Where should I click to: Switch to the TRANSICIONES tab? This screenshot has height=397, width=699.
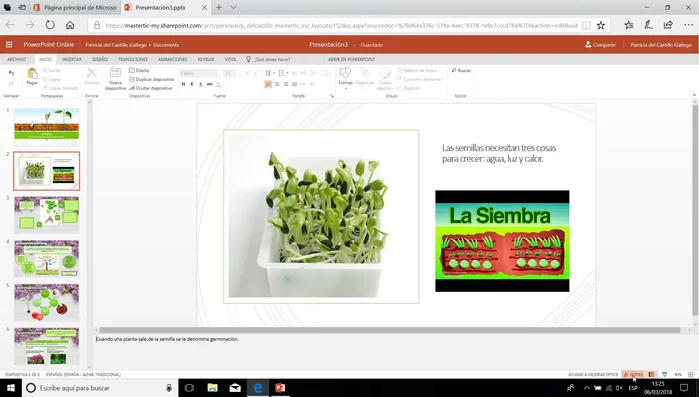click(x=133, y=59)
